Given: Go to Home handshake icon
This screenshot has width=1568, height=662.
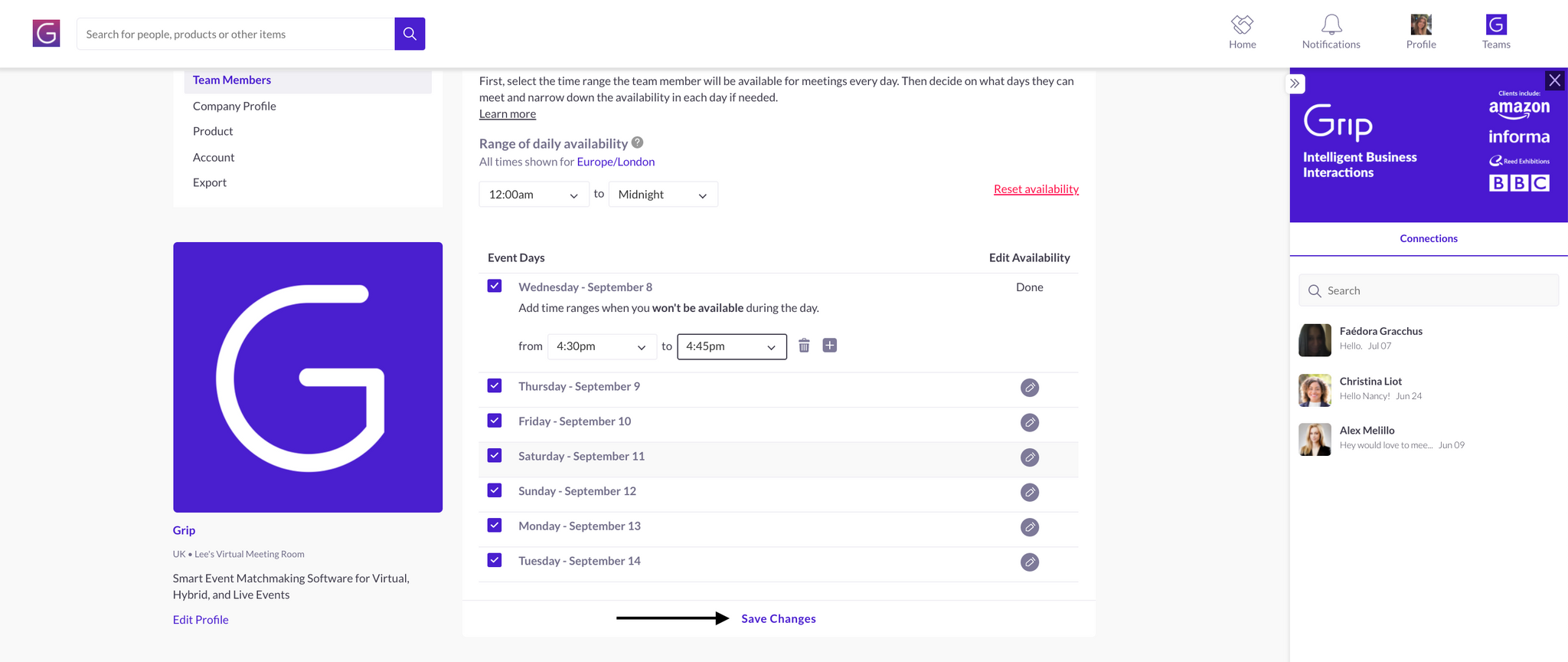Looking at the screenshot, I should click(x=1242, y=25).
